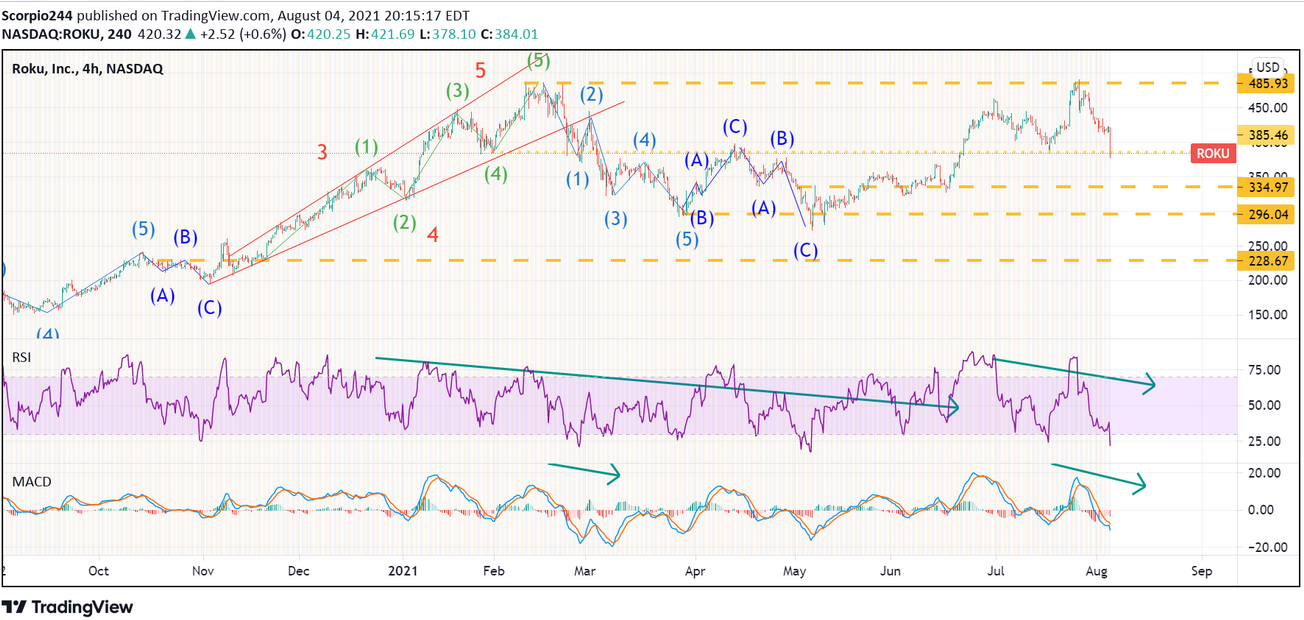Click the Scorpio244 author name

[x=38, y=15]
